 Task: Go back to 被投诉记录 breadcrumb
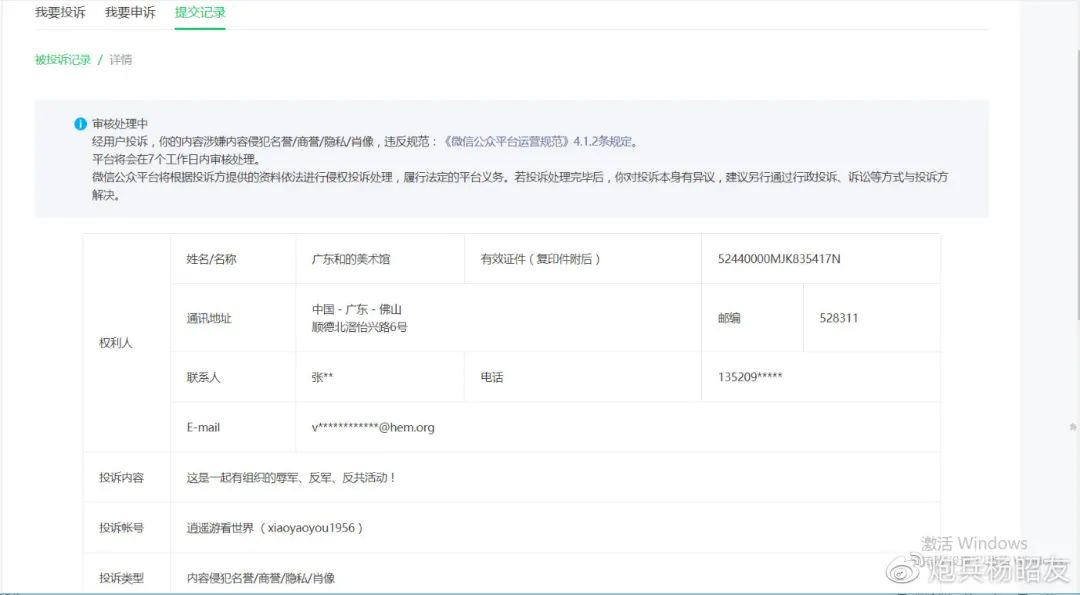[x=62, y=60]
